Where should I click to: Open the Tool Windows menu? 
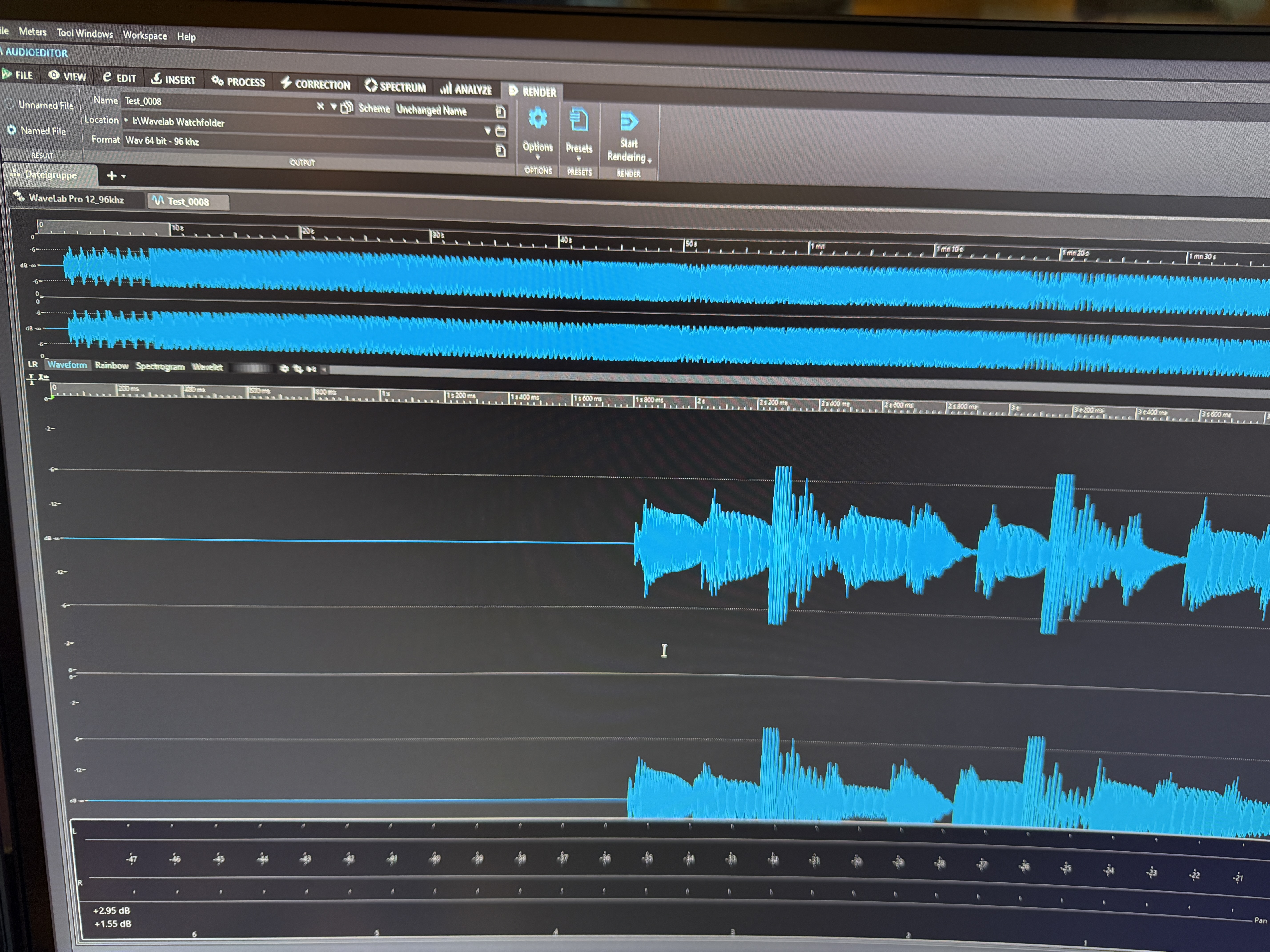coord(84,33)
